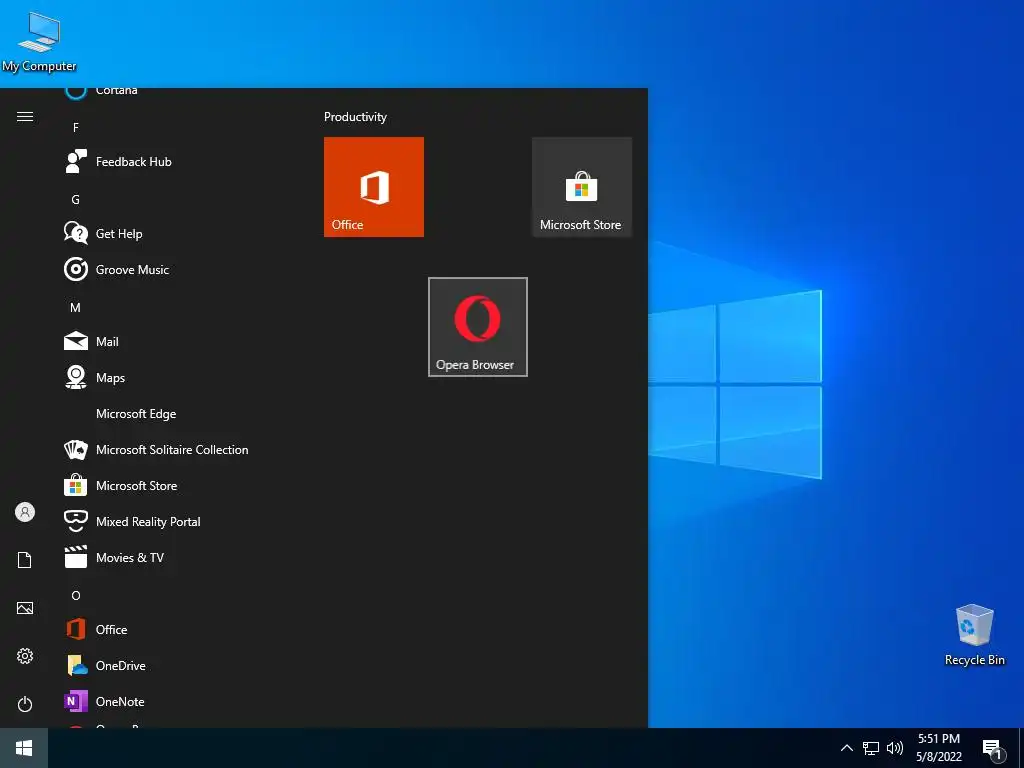The width and height of the screenshot is (1024, 768).
Task: Open Microsoft Edge from the app list
Action: [x=136, y=414]
